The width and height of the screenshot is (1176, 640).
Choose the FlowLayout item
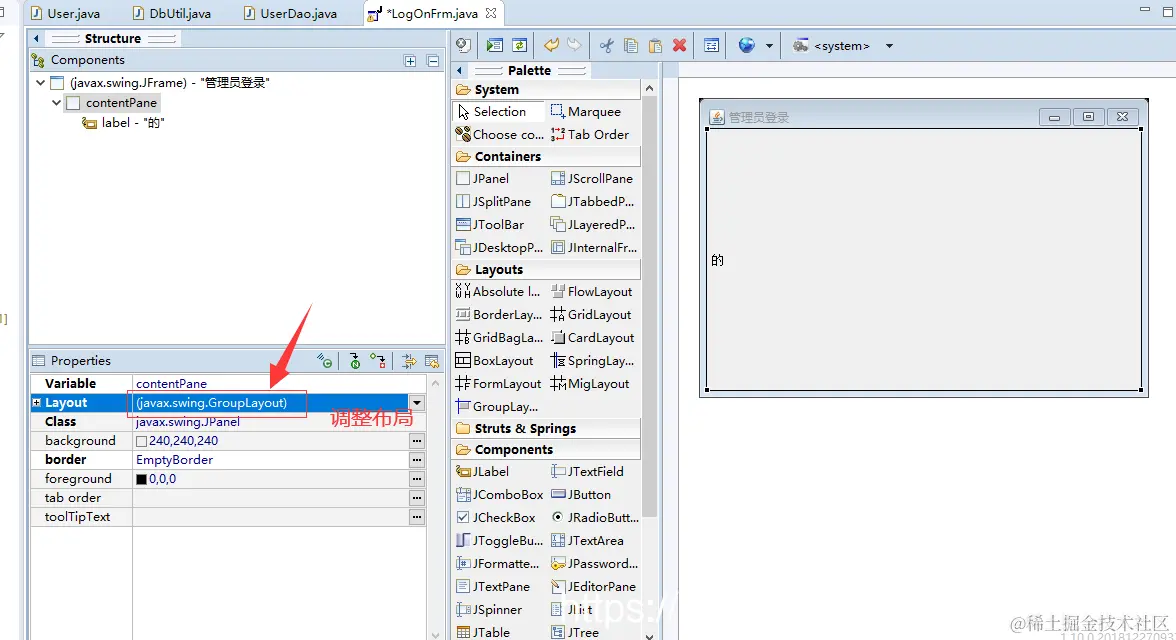[x=591, y=292]
